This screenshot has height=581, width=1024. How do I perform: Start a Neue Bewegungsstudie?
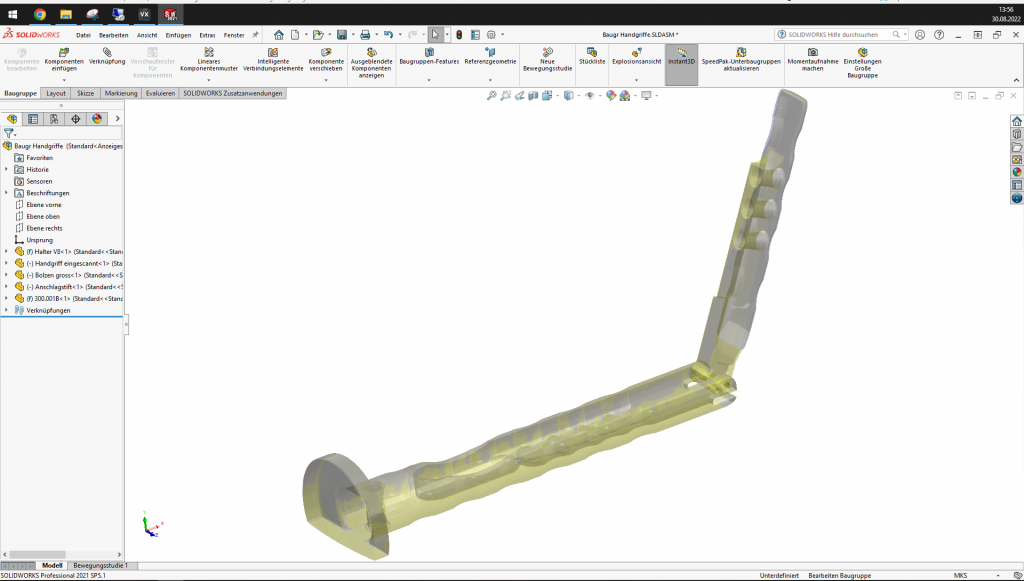point(547,56)
